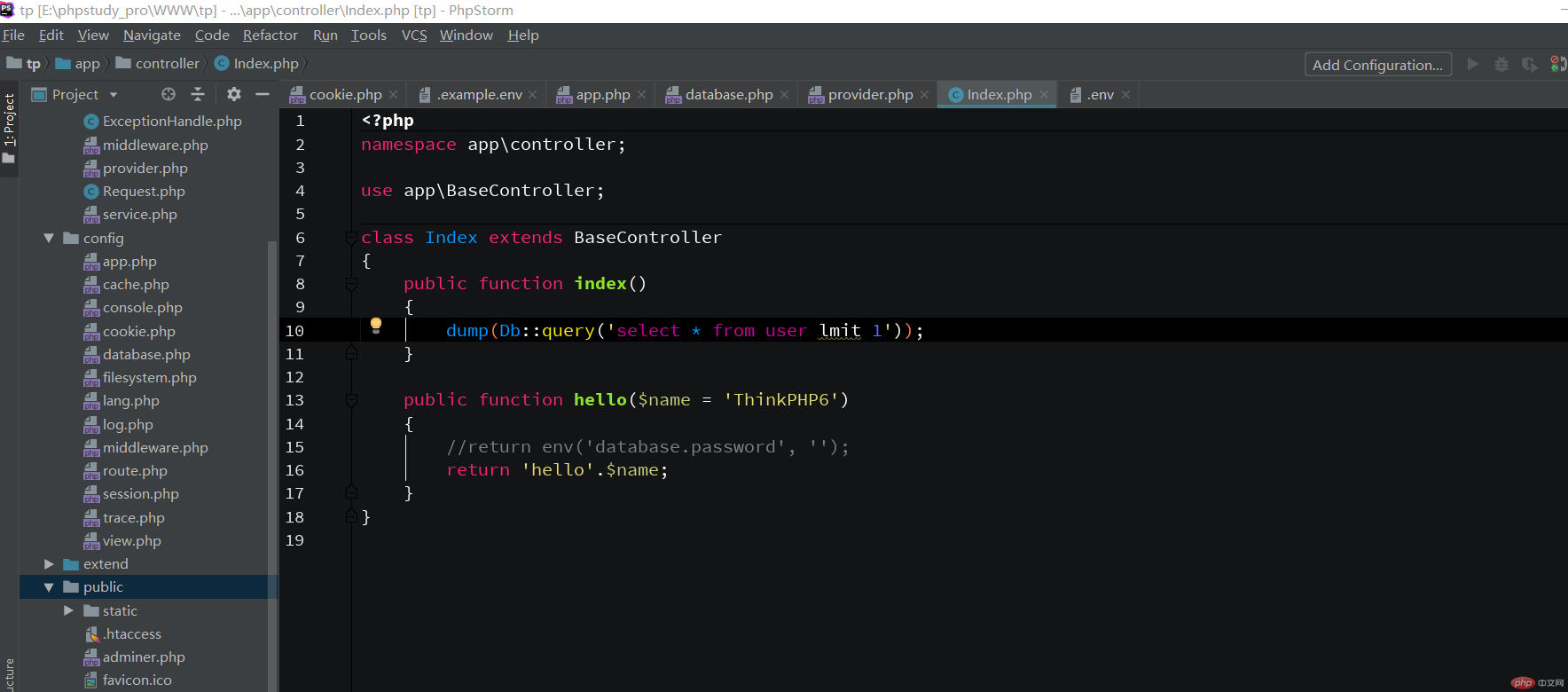Close the app.php editor tab
The height and width of the screenshot is (692, 1568).
point(641,95)
